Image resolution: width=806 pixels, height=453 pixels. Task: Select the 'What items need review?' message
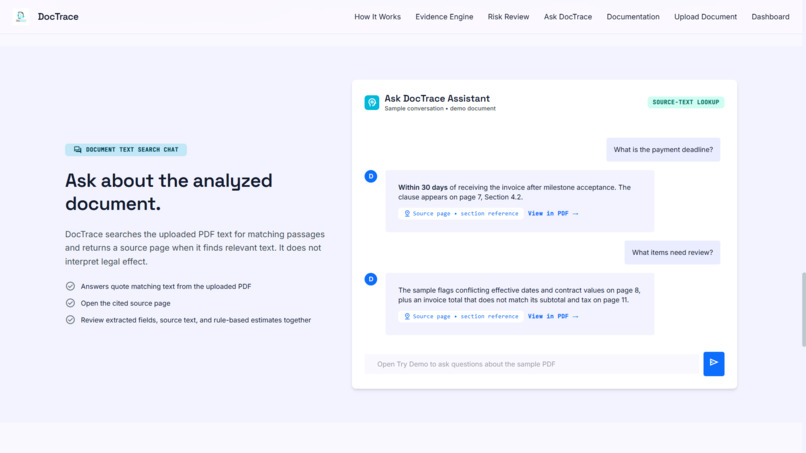coord(672,252)
